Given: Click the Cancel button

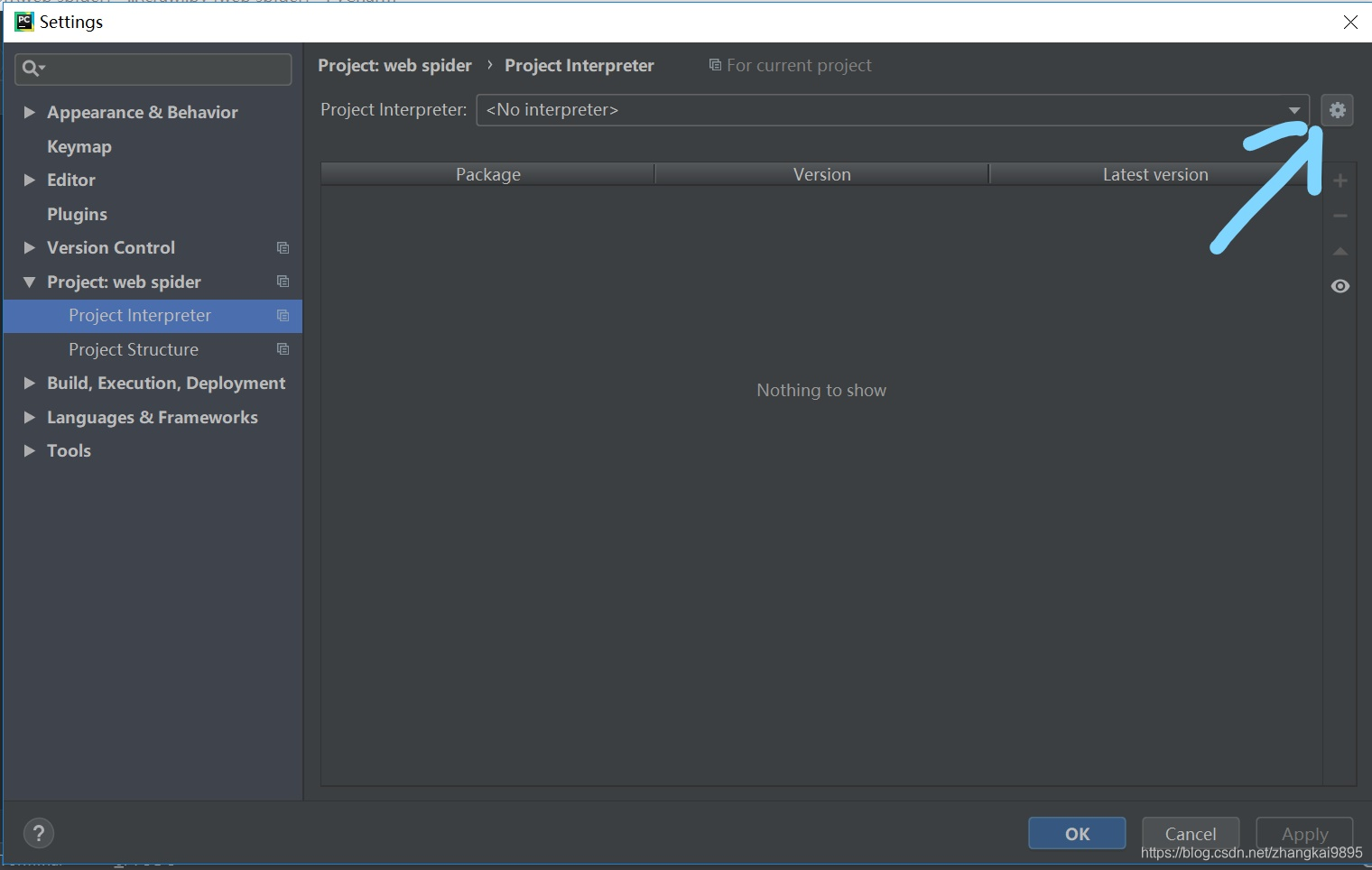Looking at the screenshot, I should 1191,833.
